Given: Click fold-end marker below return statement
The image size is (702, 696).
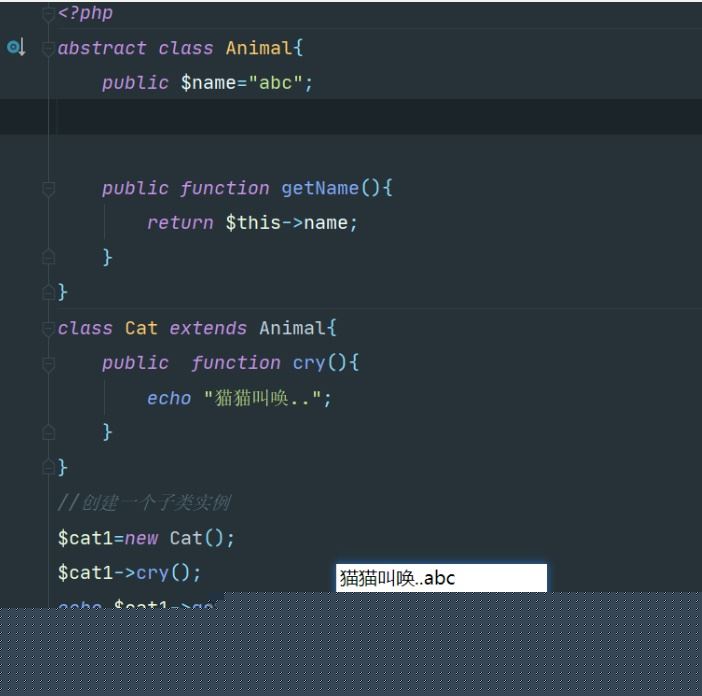Looking at the screenshot, I should tap(48, 257).
